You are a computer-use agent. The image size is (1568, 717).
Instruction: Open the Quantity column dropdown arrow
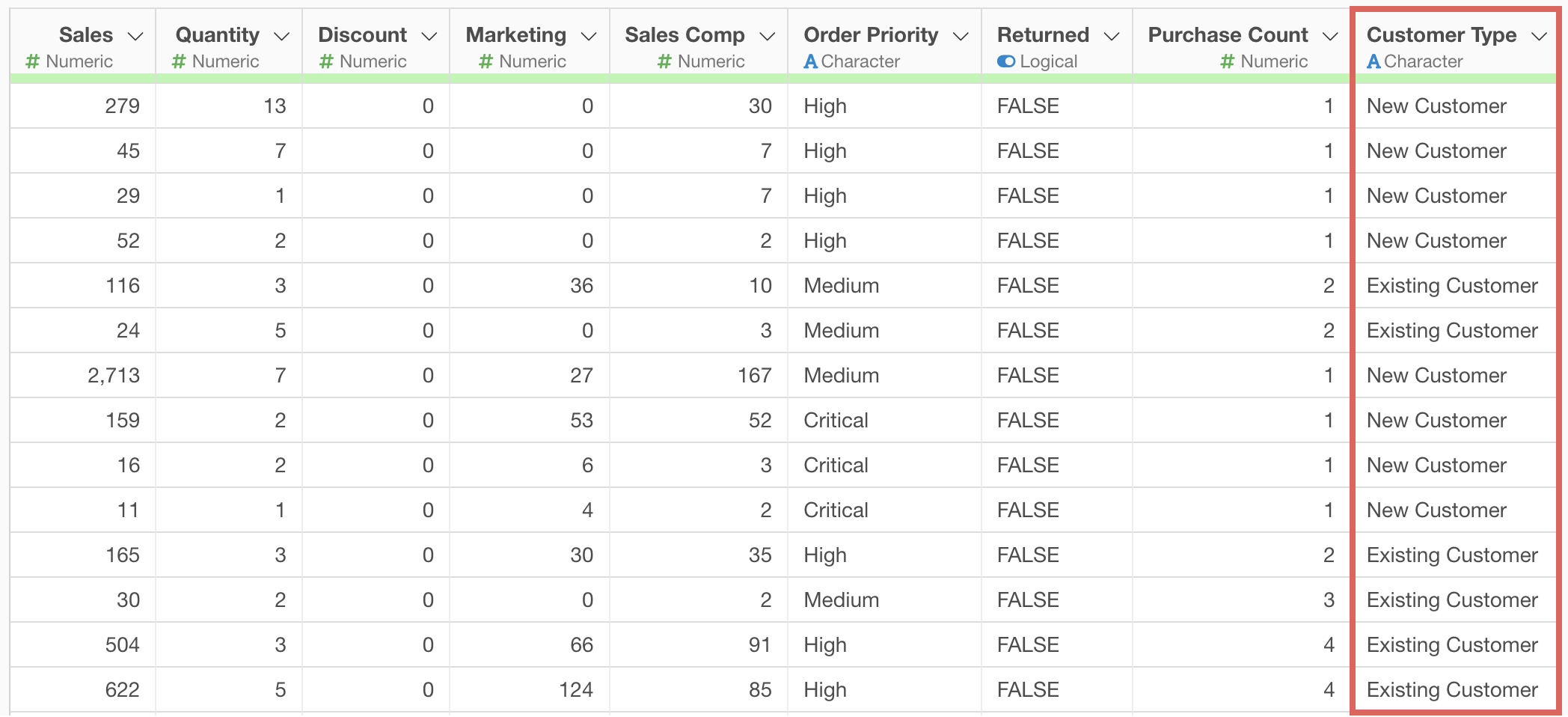coord(281,36)
